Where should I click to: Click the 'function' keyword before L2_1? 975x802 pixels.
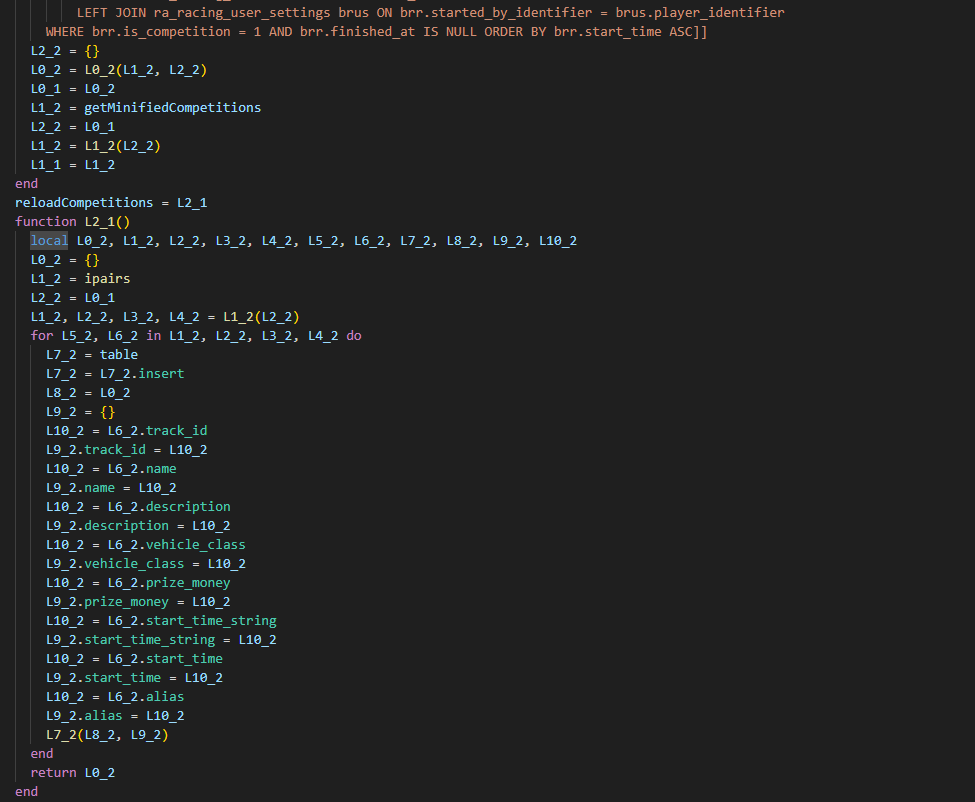[x=45, y=221]
